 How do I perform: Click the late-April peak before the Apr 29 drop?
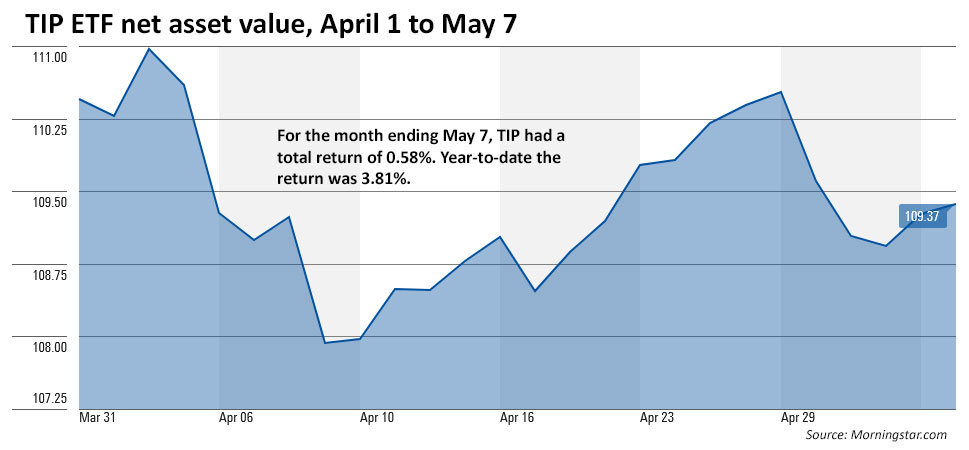click(781, 92)
